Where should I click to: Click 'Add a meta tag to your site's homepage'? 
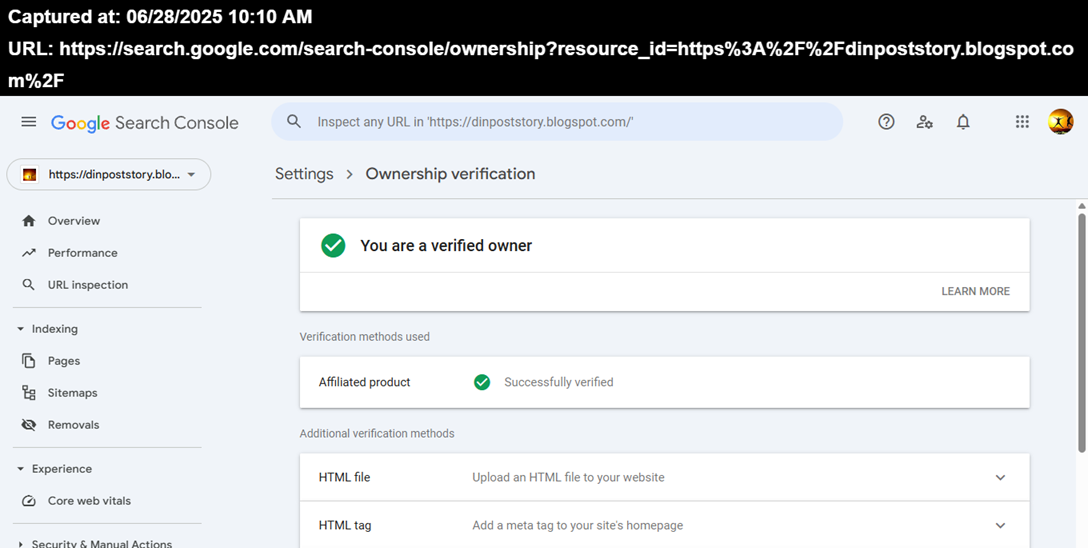(577, 525)
